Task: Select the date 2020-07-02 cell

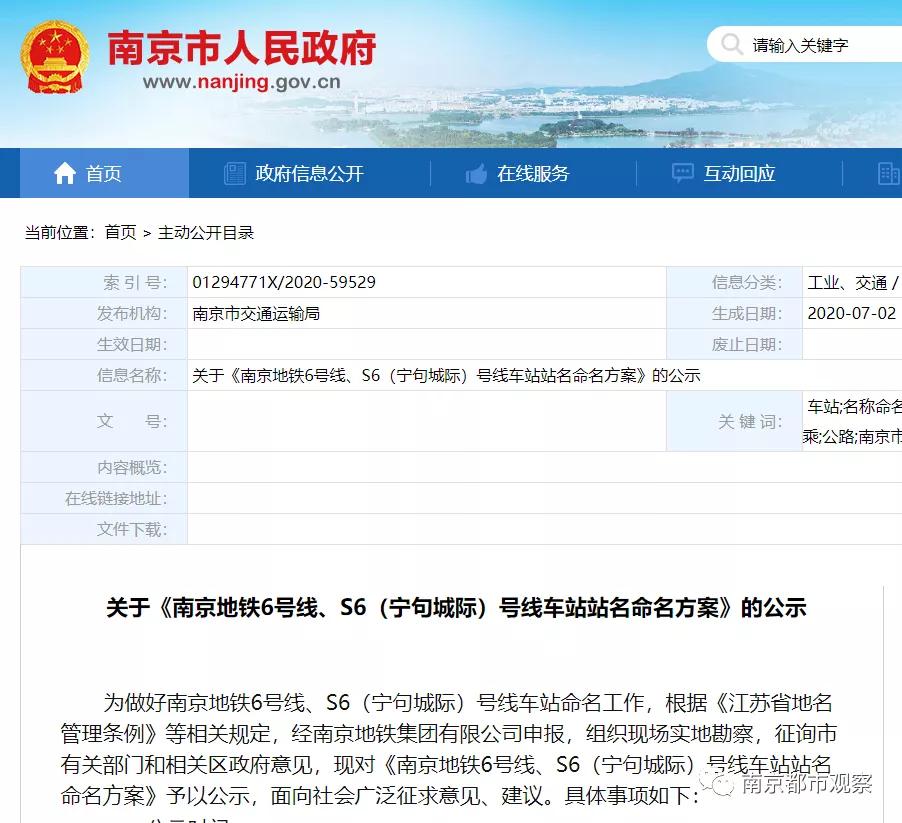Action: point(852,313)
